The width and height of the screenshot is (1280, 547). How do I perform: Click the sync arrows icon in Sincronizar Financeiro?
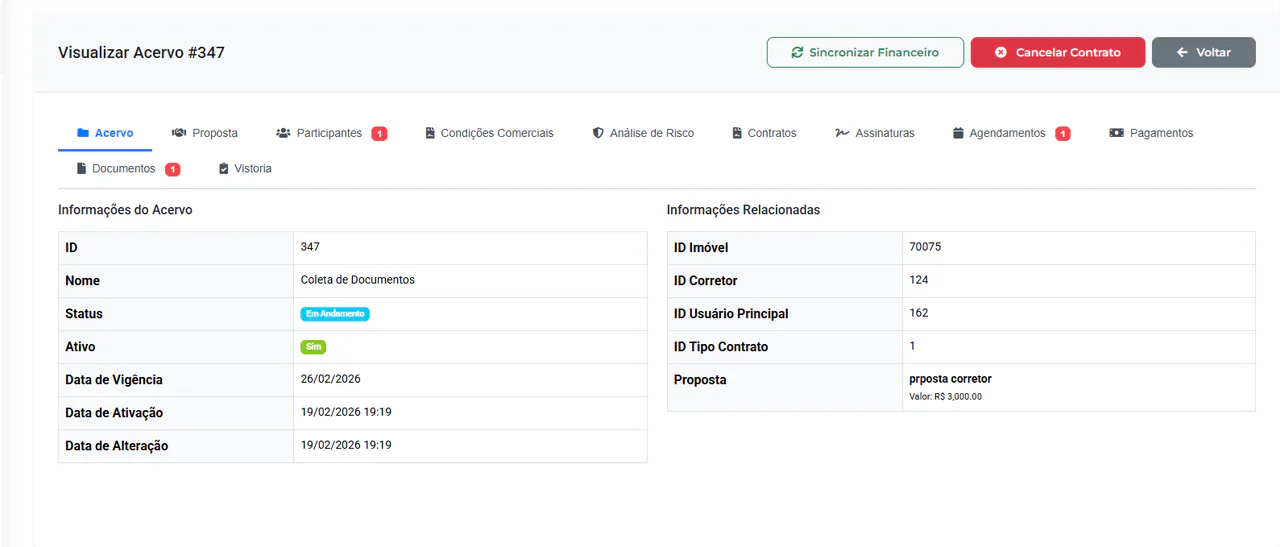[797, 52]
